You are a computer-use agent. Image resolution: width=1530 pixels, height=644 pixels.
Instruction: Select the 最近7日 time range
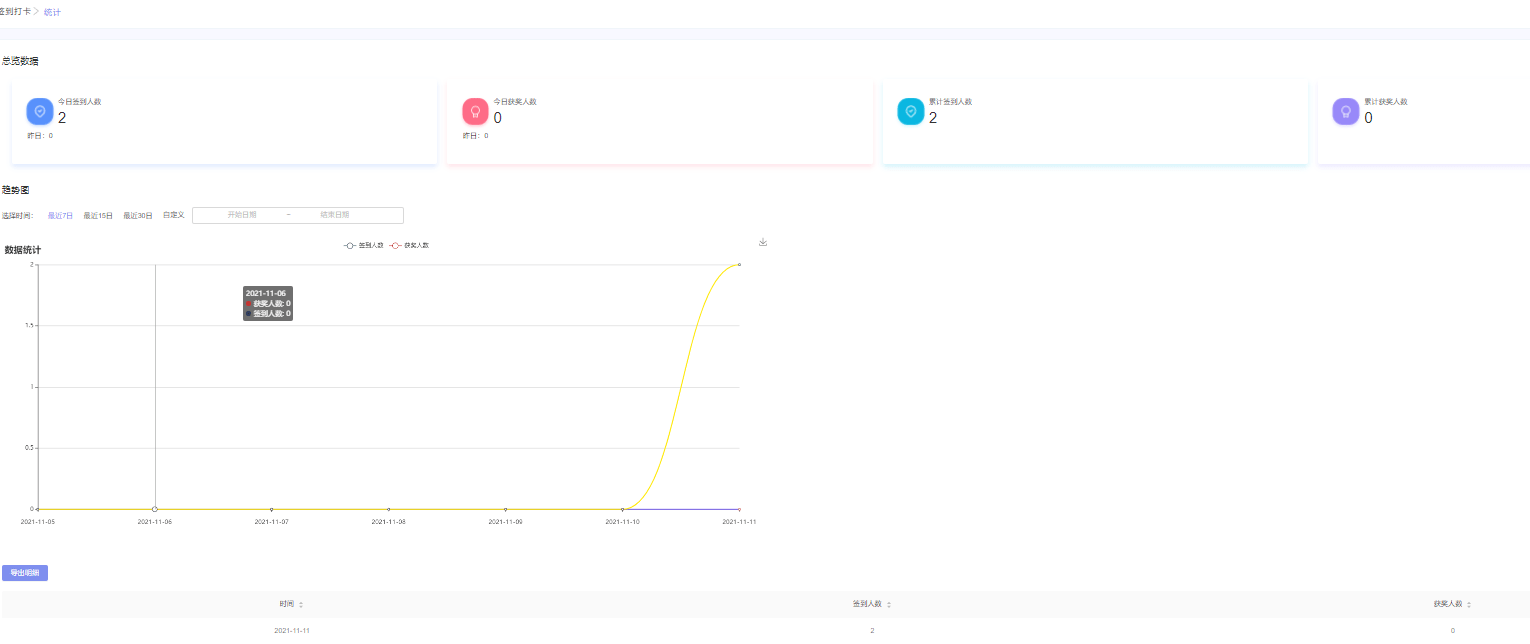60,215
